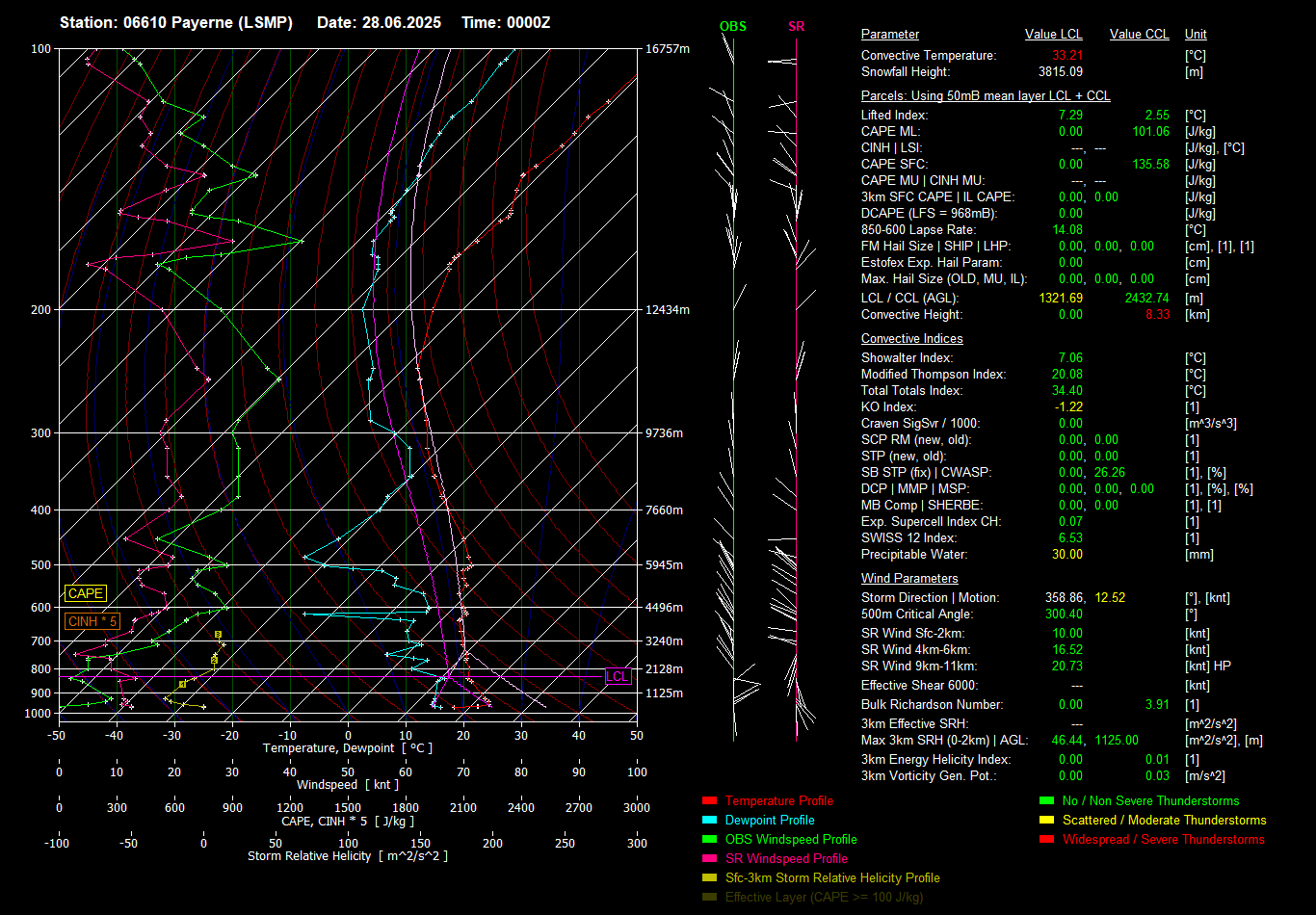Select the magenta LCL marker label
The height and width of the screenshot is (915, 1316).
click(617, 676)
